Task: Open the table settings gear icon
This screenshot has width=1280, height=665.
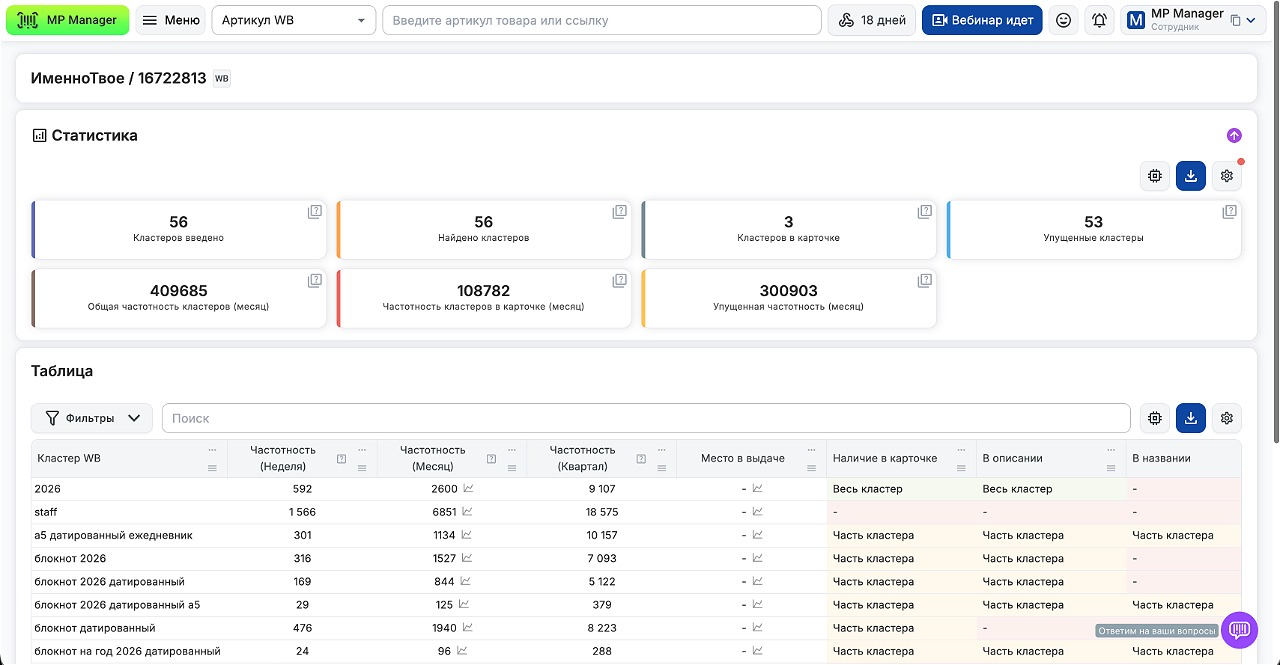Action: pos(1227,418)
